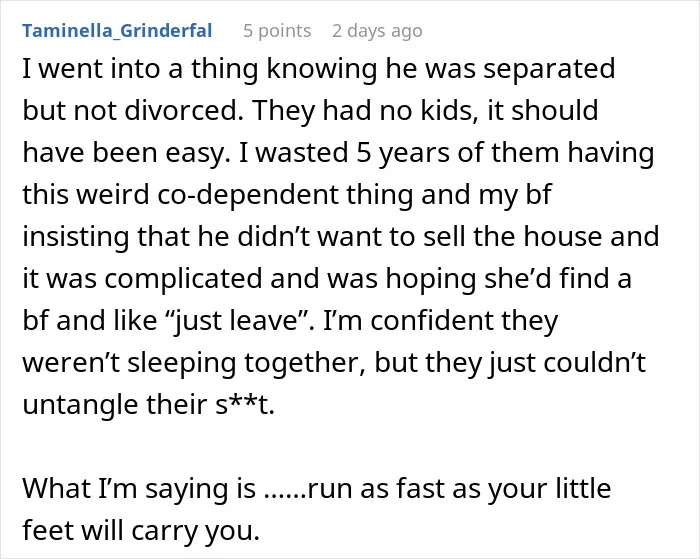Click the closing line "feet will carry you"
Screen dimensions: 700x559
coord(140,530)
